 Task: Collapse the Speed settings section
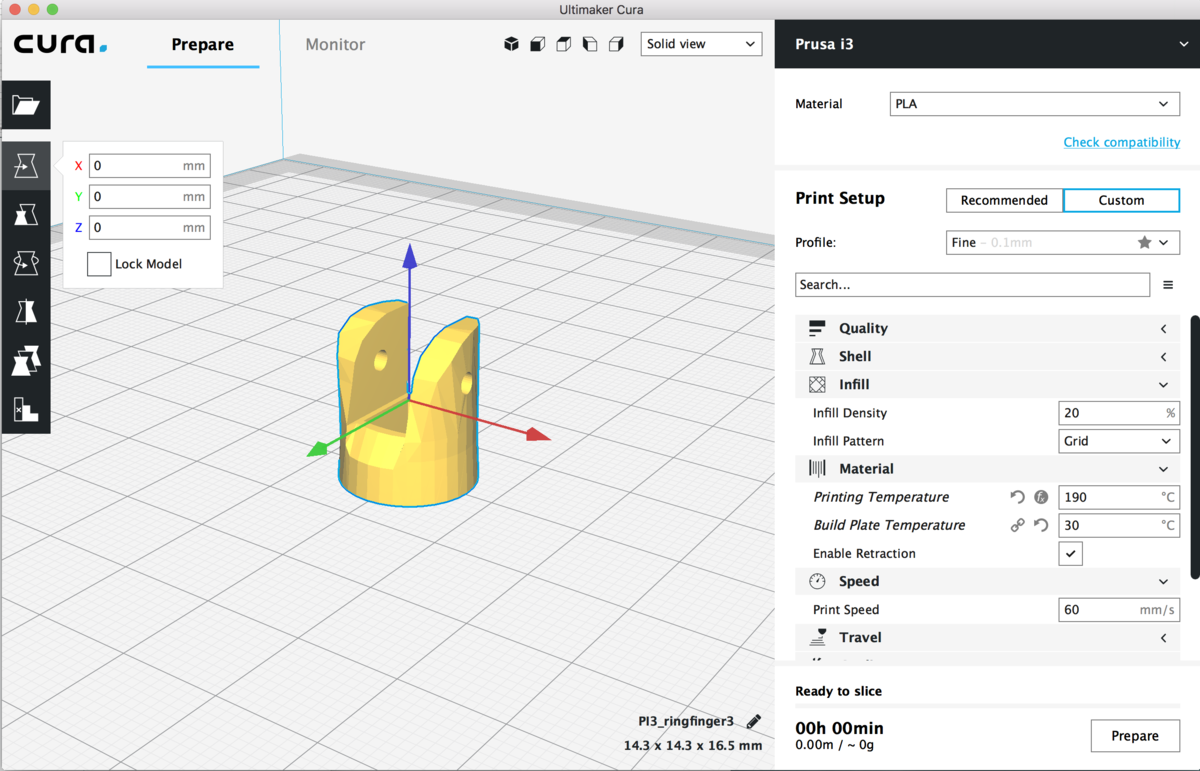pos(987,581)
